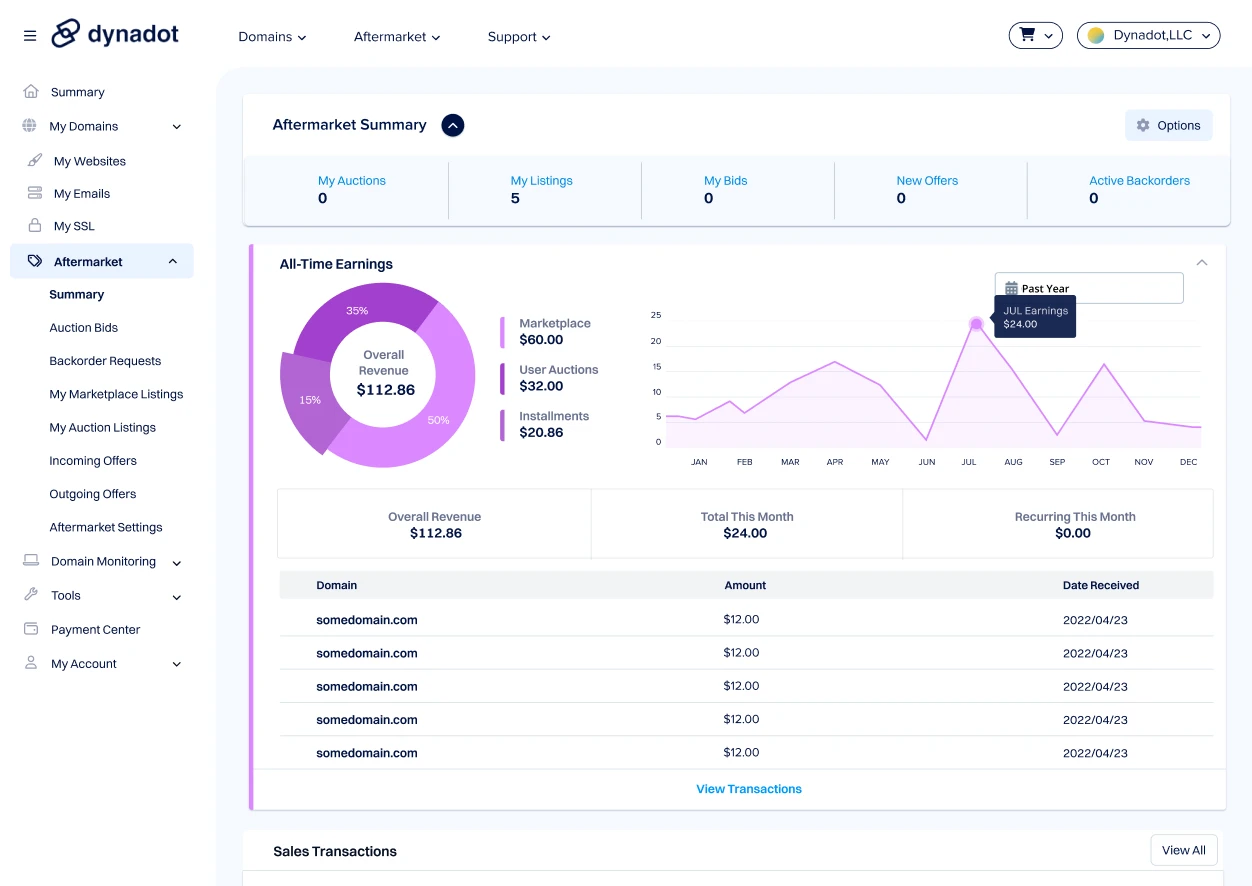Open the Support top menu
This screenshot has height=886, width=1252.
point(519,37)
